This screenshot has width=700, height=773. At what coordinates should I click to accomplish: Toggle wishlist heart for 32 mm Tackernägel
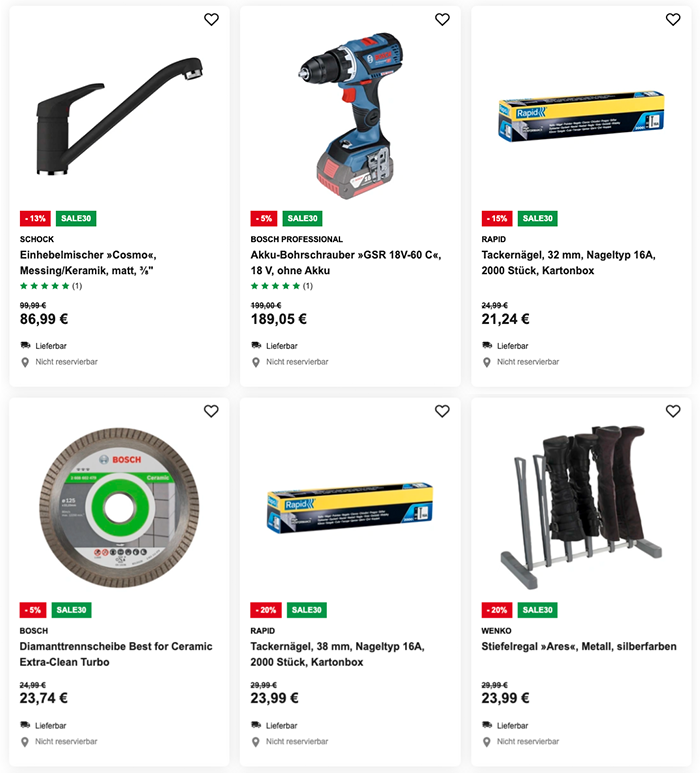pyautogui.click(x=673, y=19)
